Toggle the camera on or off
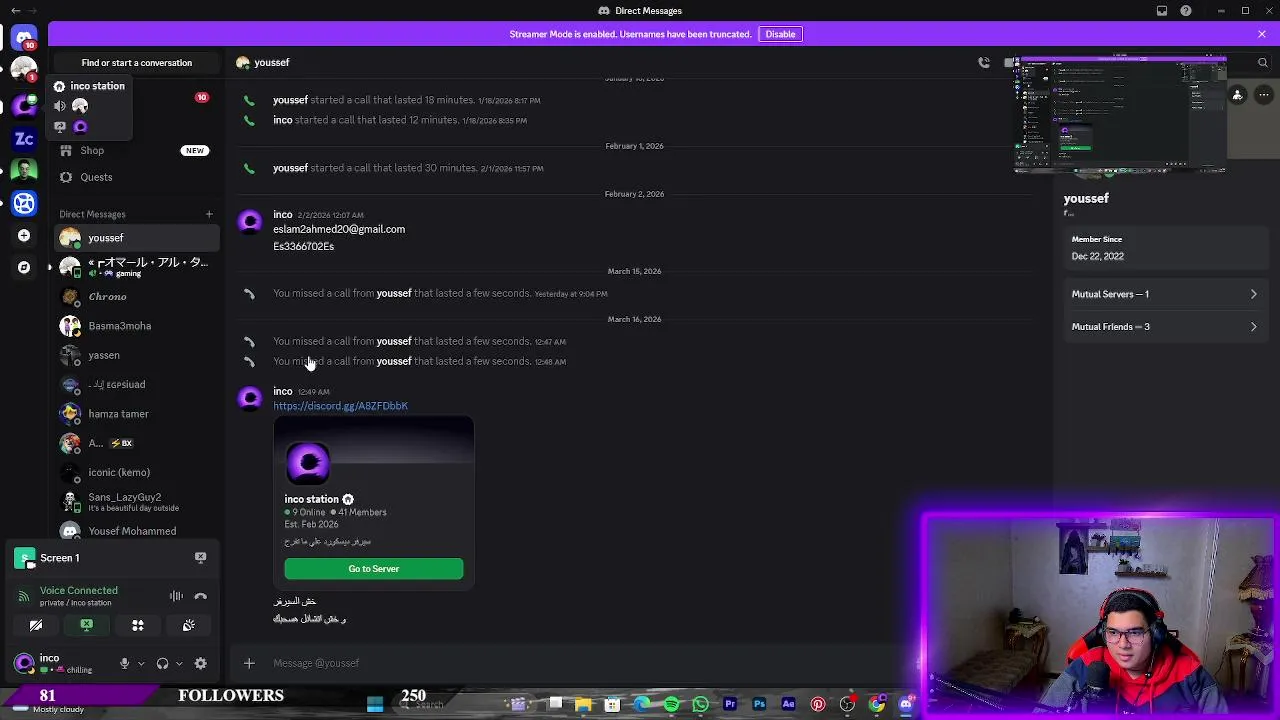This screenshot has height=720, width=1280. click(36, 625)
